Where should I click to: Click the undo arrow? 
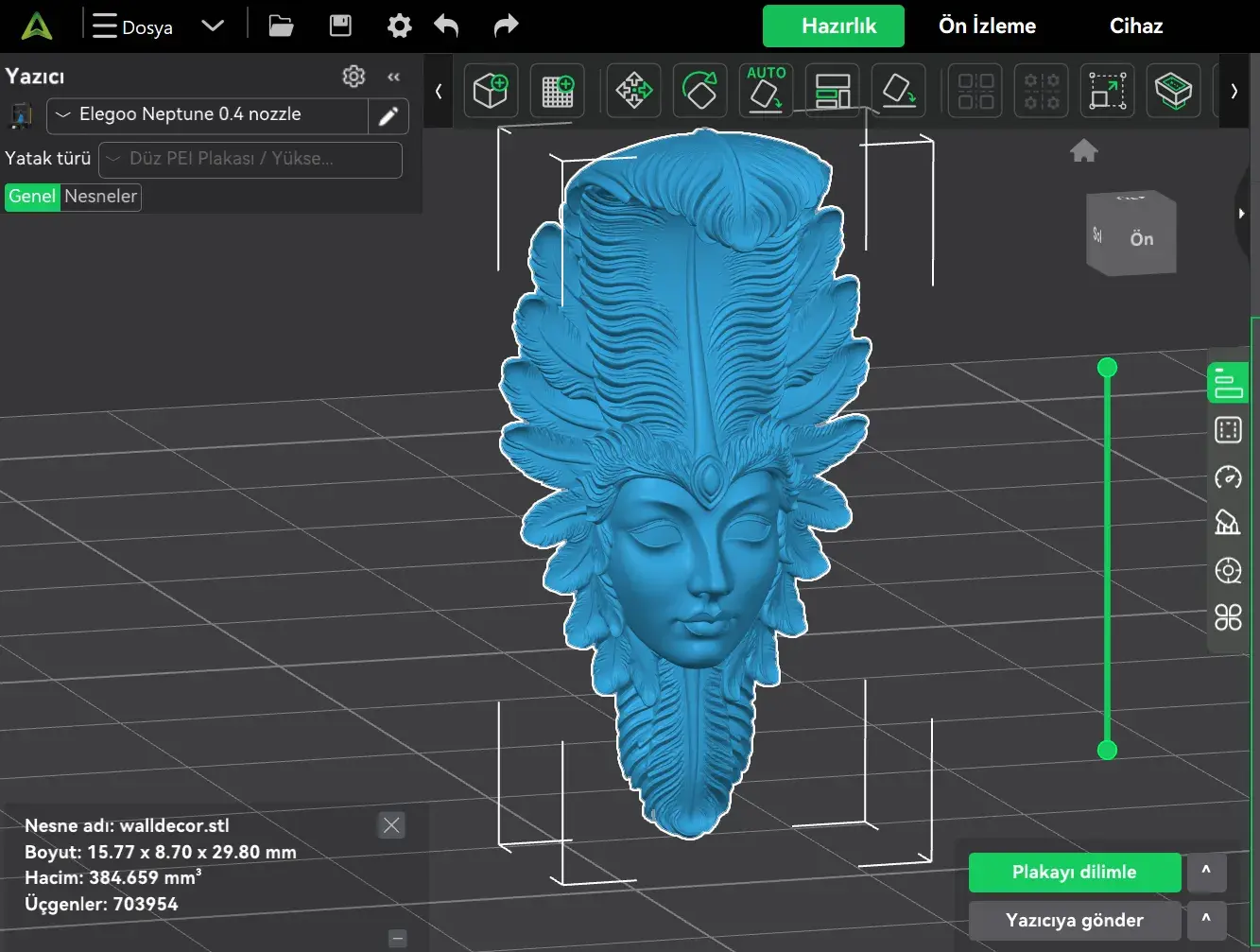coord(447,26)
